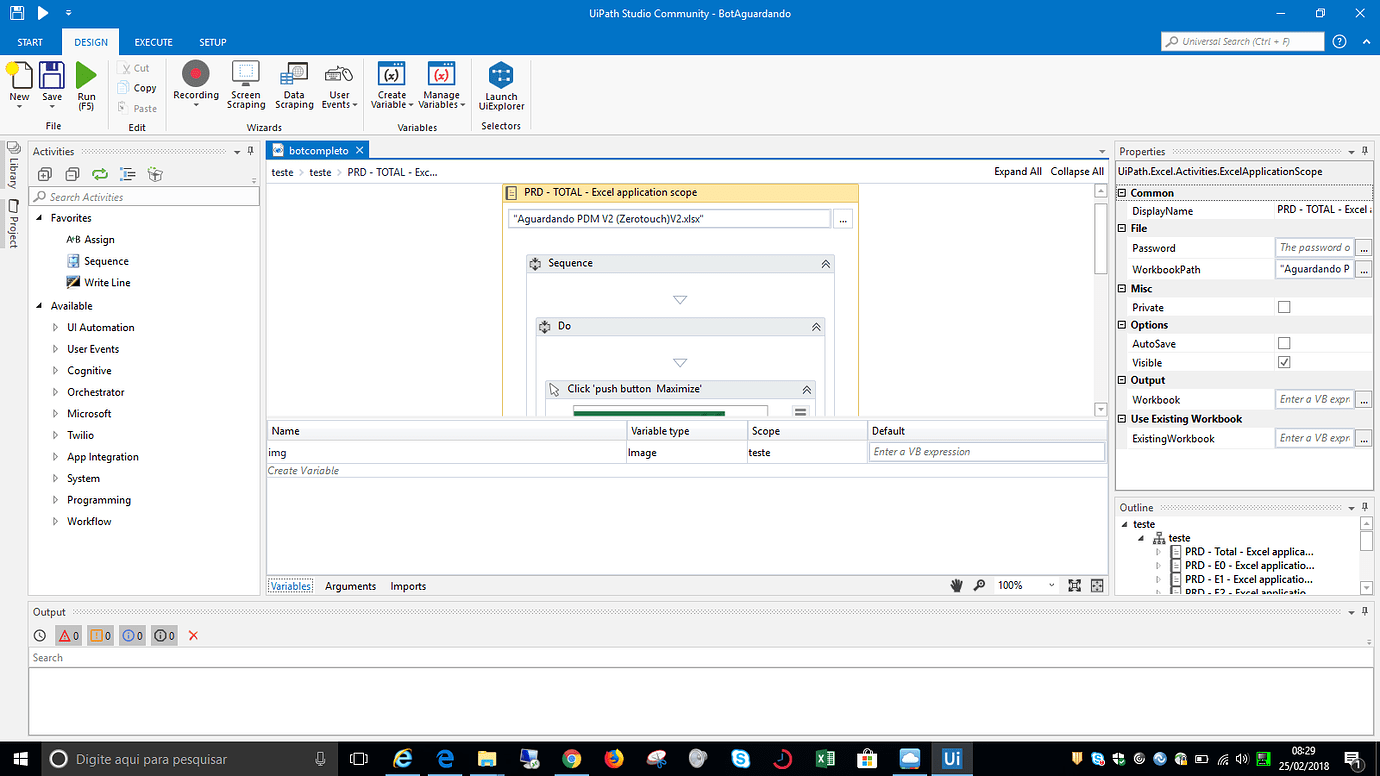Click the Search Activities input field
This screenshot has height=776, width=1380.
click(150, 197)
